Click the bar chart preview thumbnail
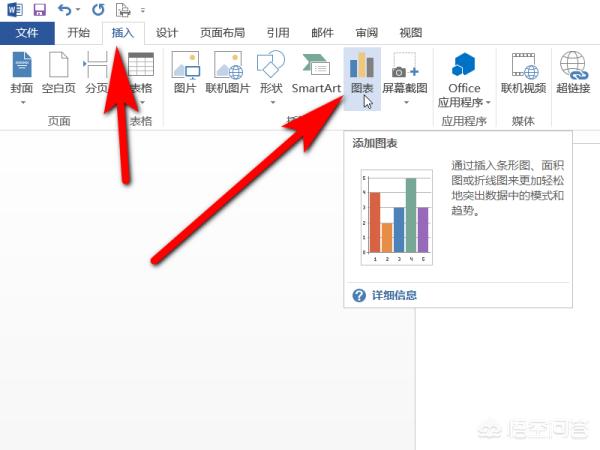The height and width of the screenshot is (450, 600). click(397, 217)
